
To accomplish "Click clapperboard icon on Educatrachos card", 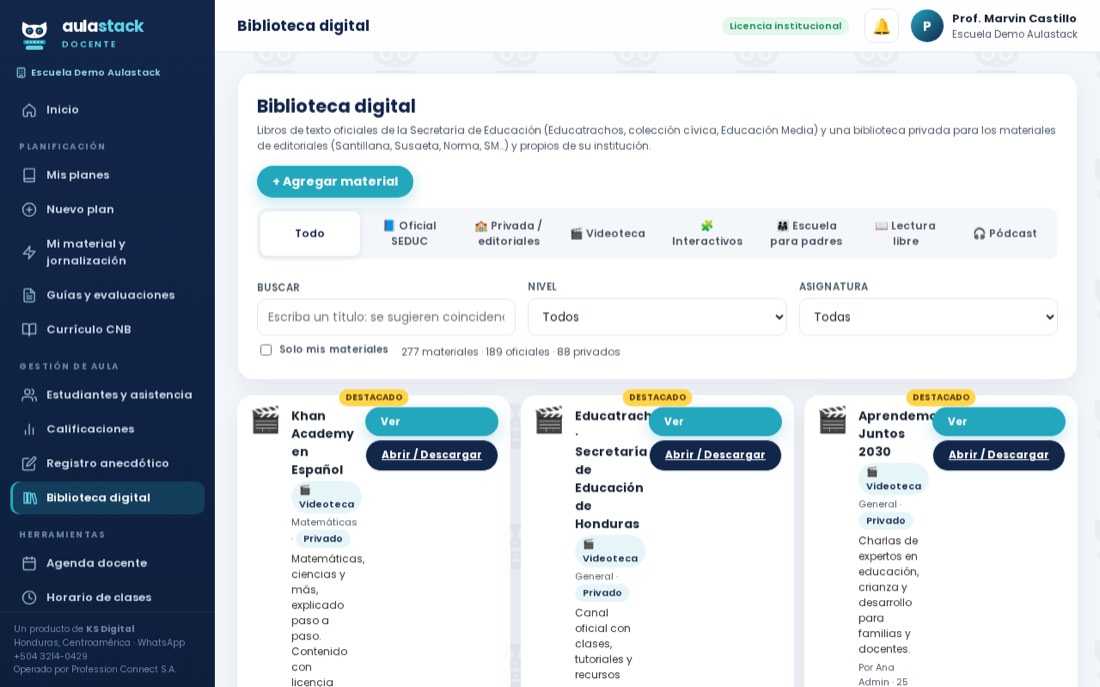I will click(549, 420).
